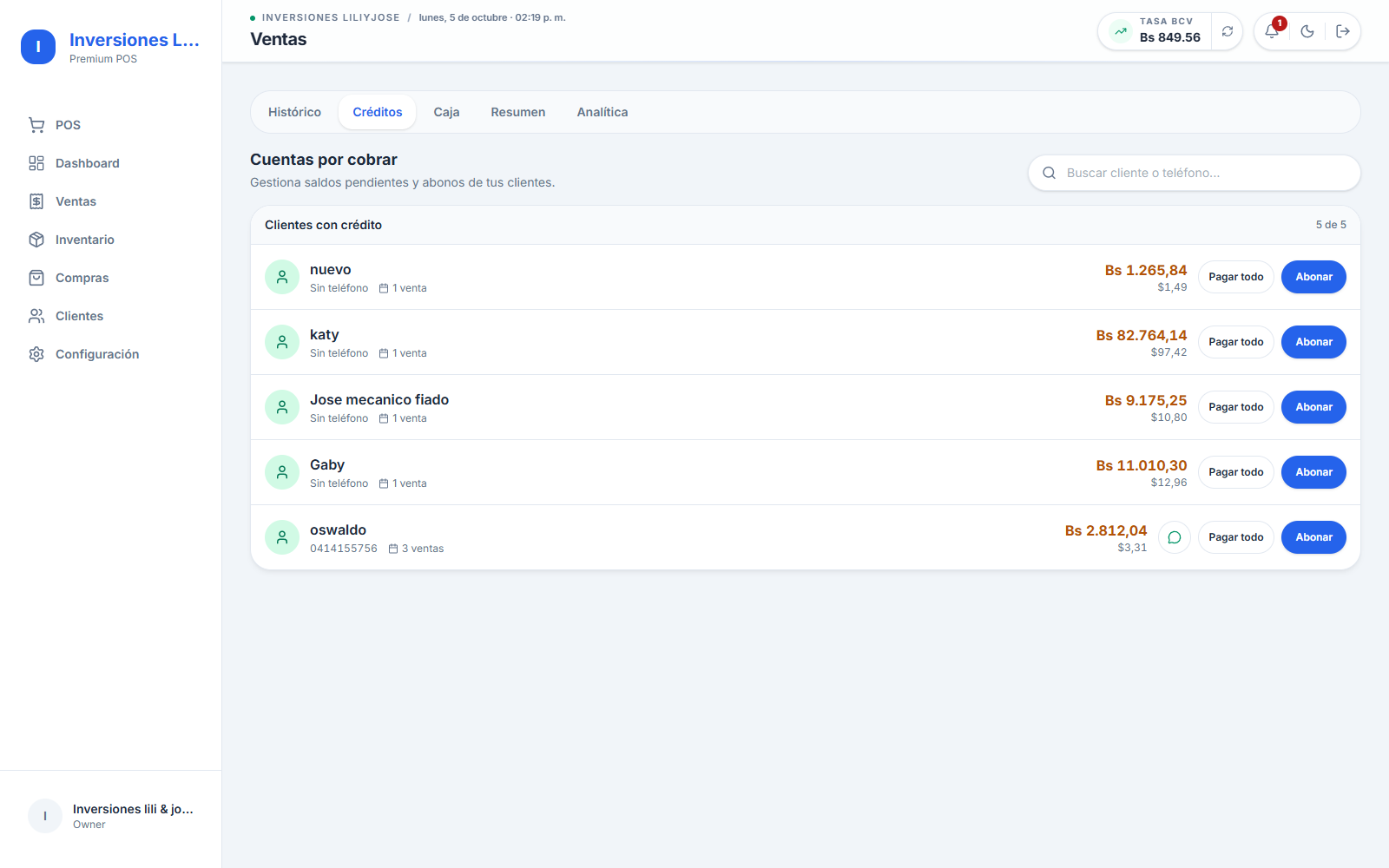Screen dimensions: 1389x868
Task: Open Clientes via the people icon
Action: [x=36, y=316]
